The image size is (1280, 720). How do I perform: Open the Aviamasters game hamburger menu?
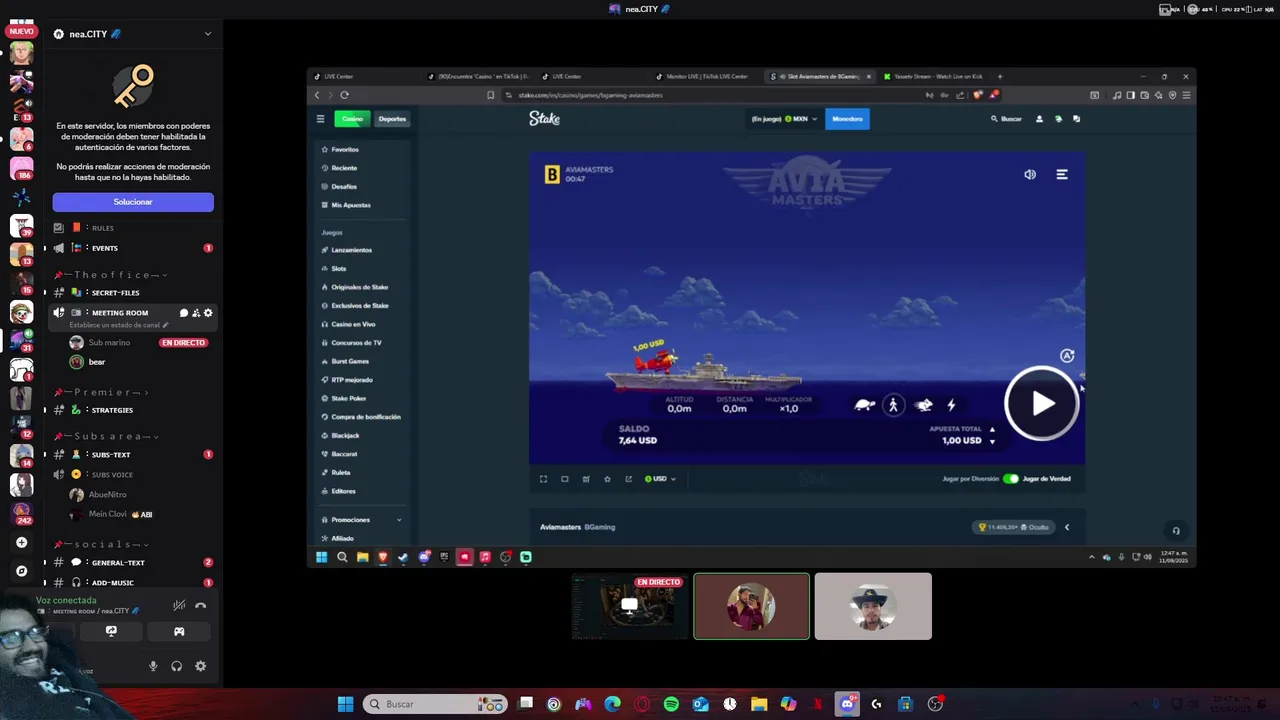pos(1062,174)
